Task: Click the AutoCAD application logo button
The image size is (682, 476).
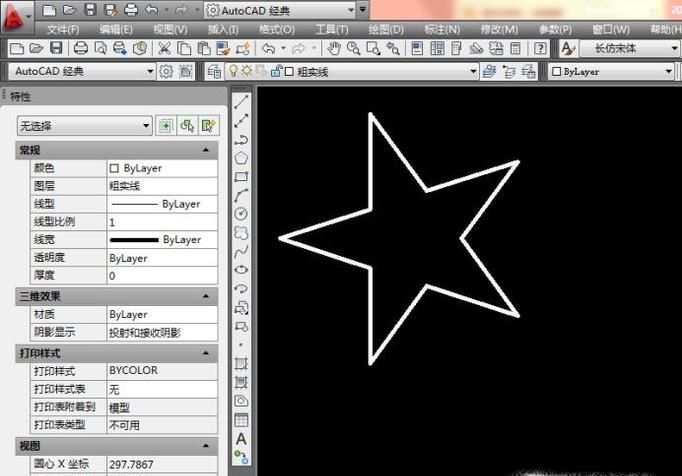Action: (17, 14)
